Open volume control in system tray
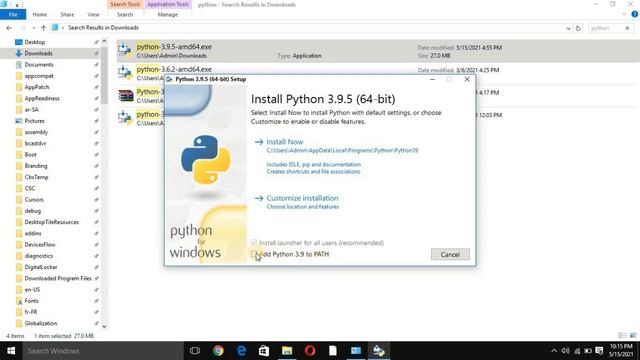Screen dimensions: 640x360 coord(565,351)
